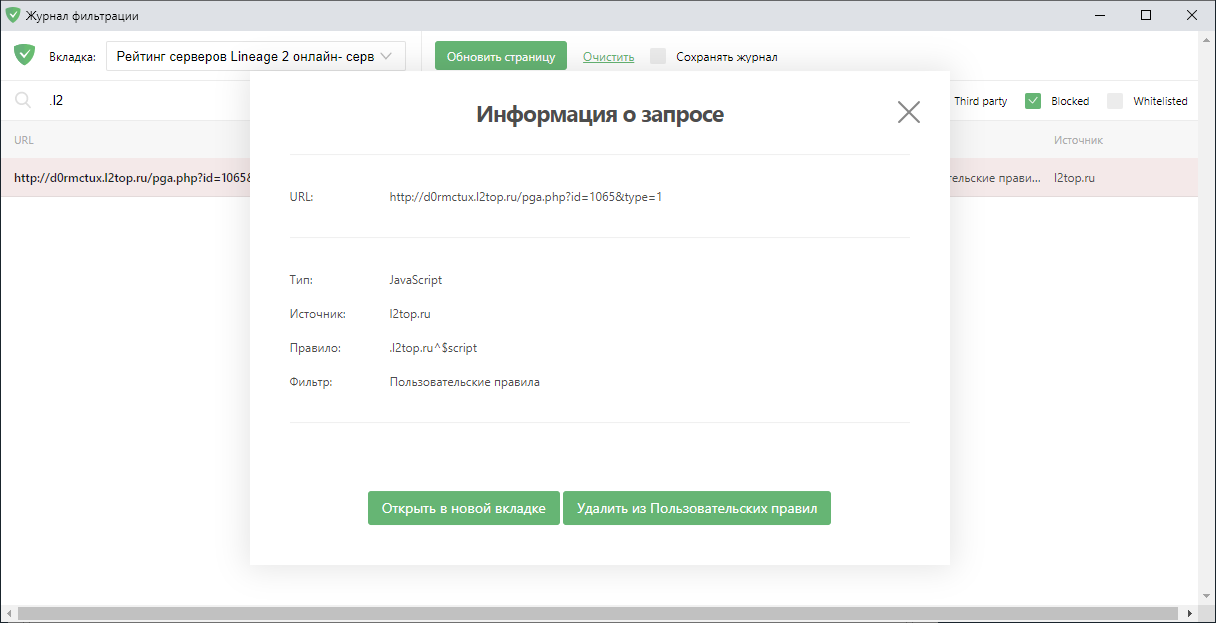The height and width of the screenshot is (623, 1216).
Task: Click the Открыть в новой вкладке button
Action: coord(463,507)
